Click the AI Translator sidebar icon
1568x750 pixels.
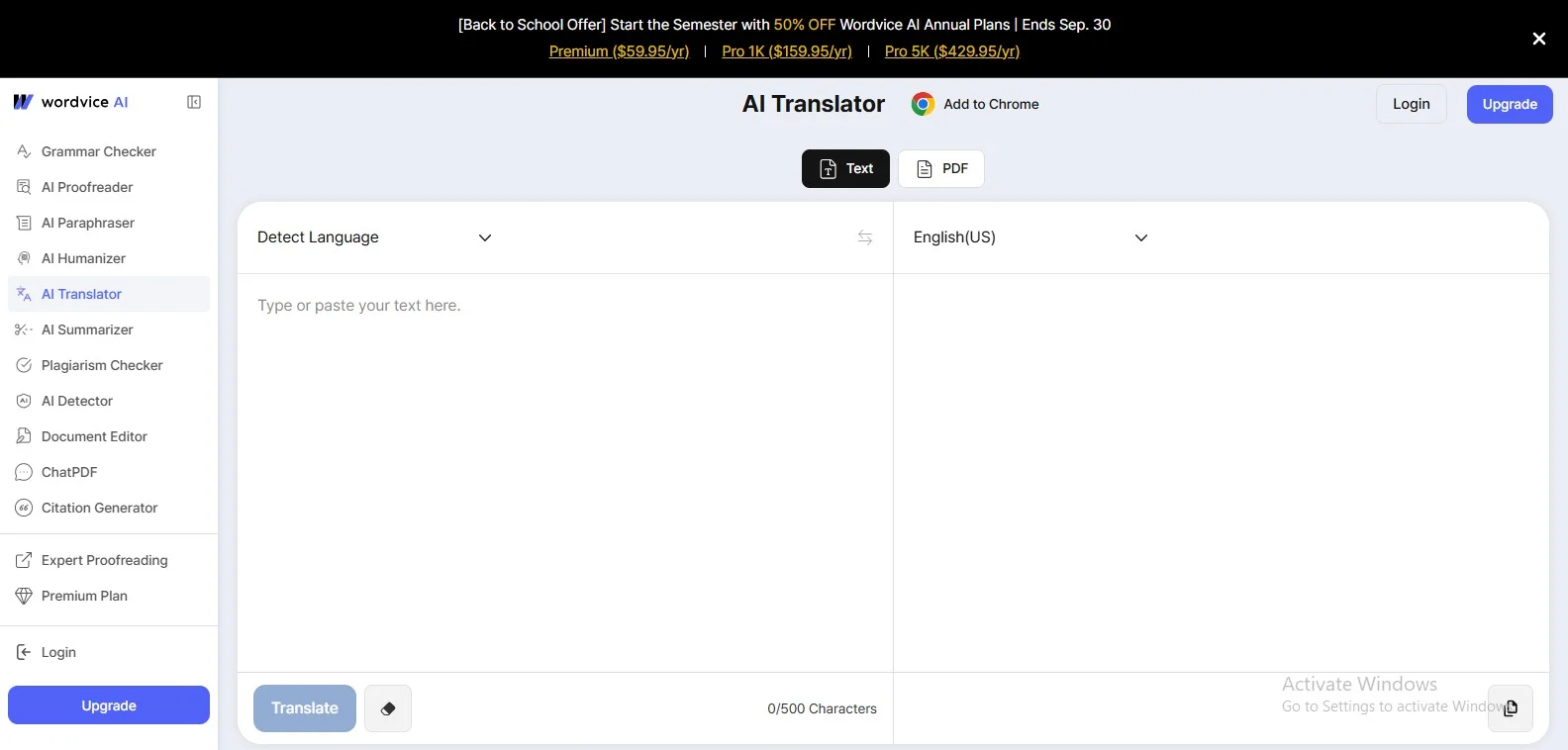pos(24,294)
